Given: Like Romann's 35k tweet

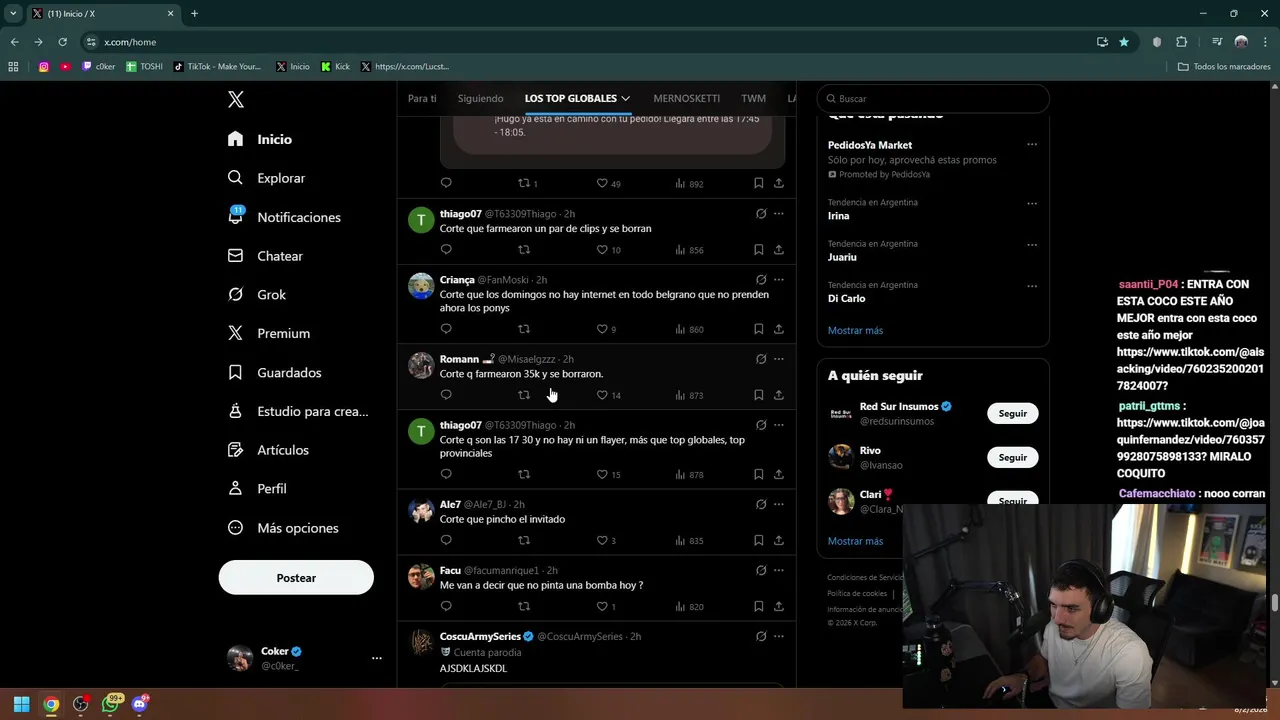Looking at the screenshot, I should [x=602, y=395].
